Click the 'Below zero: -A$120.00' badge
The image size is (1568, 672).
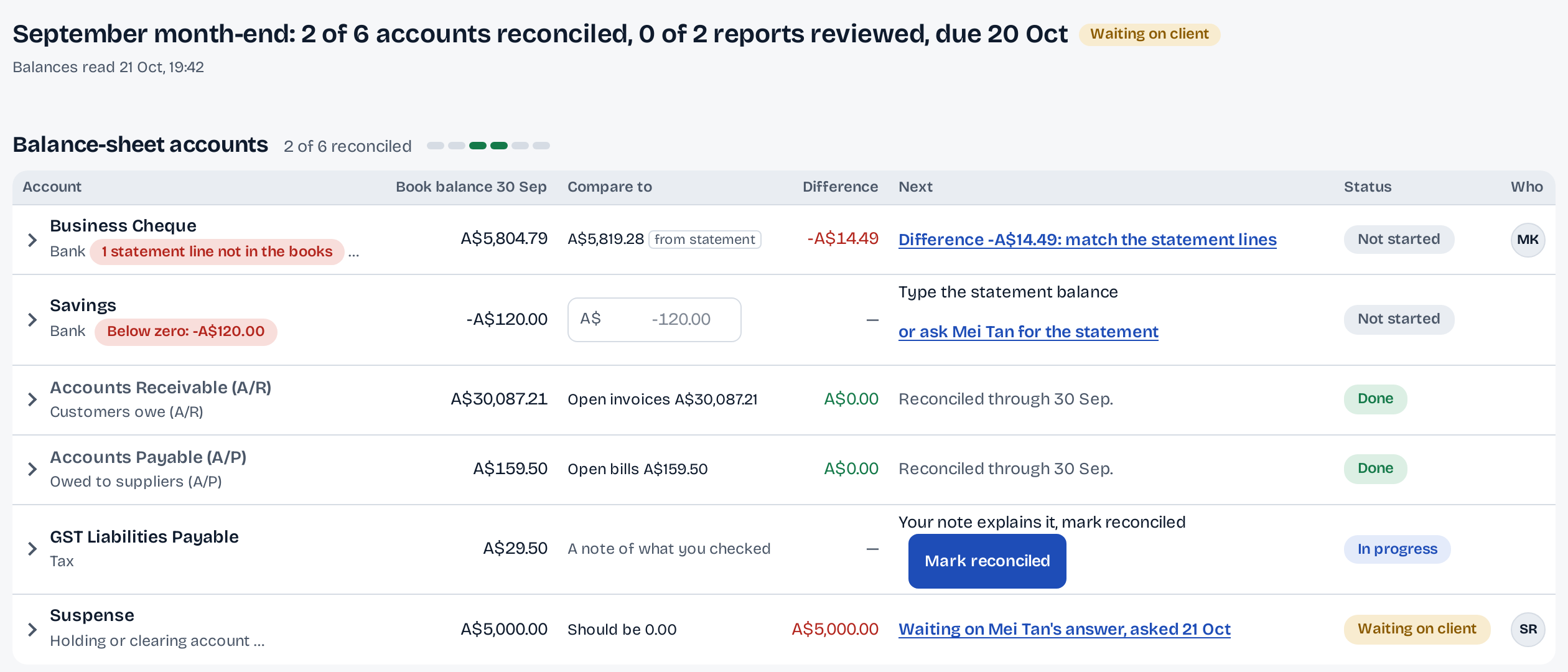coord(185,331)
